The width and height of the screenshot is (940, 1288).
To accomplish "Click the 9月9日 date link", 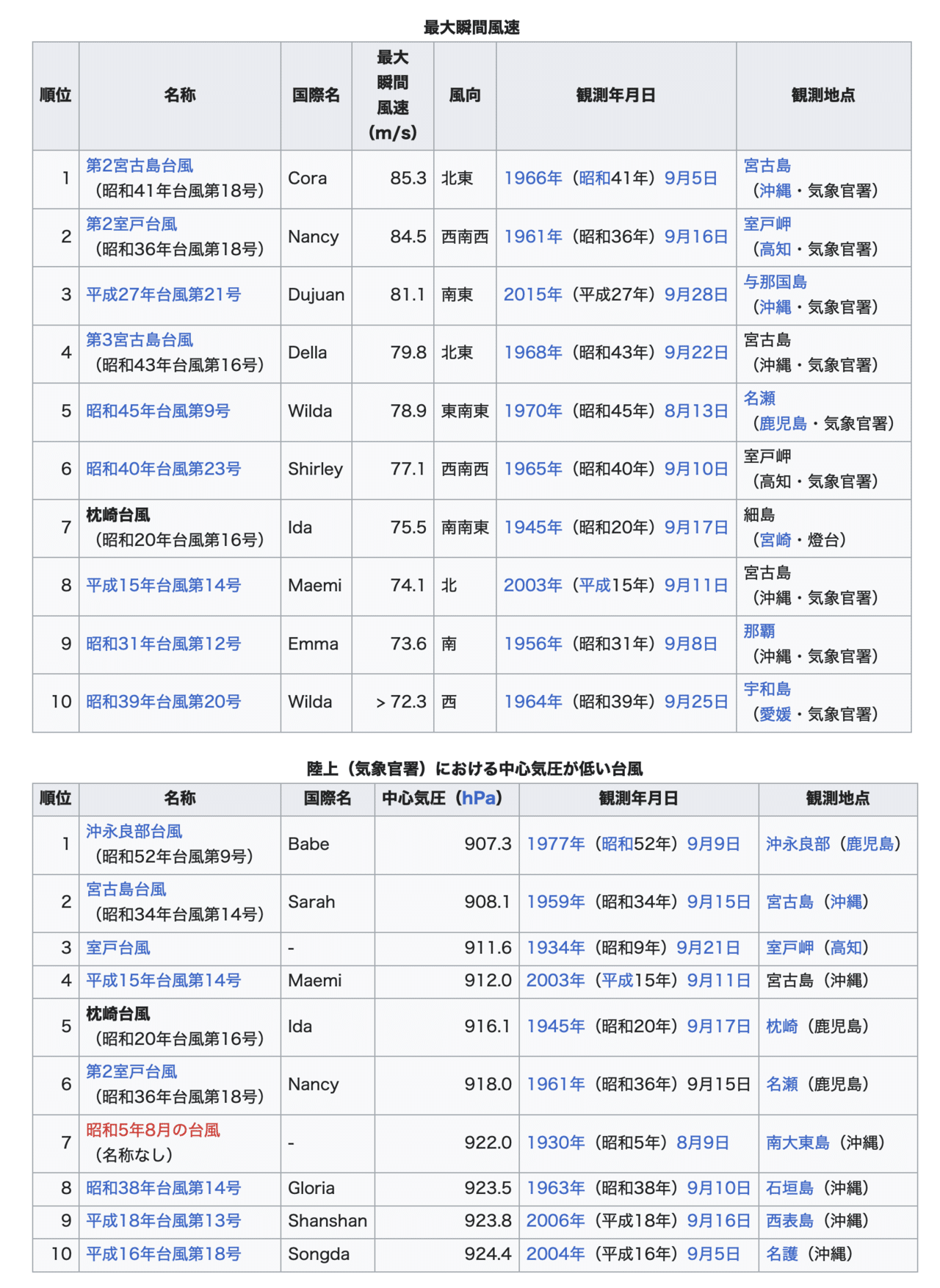I will pos(714,844).
